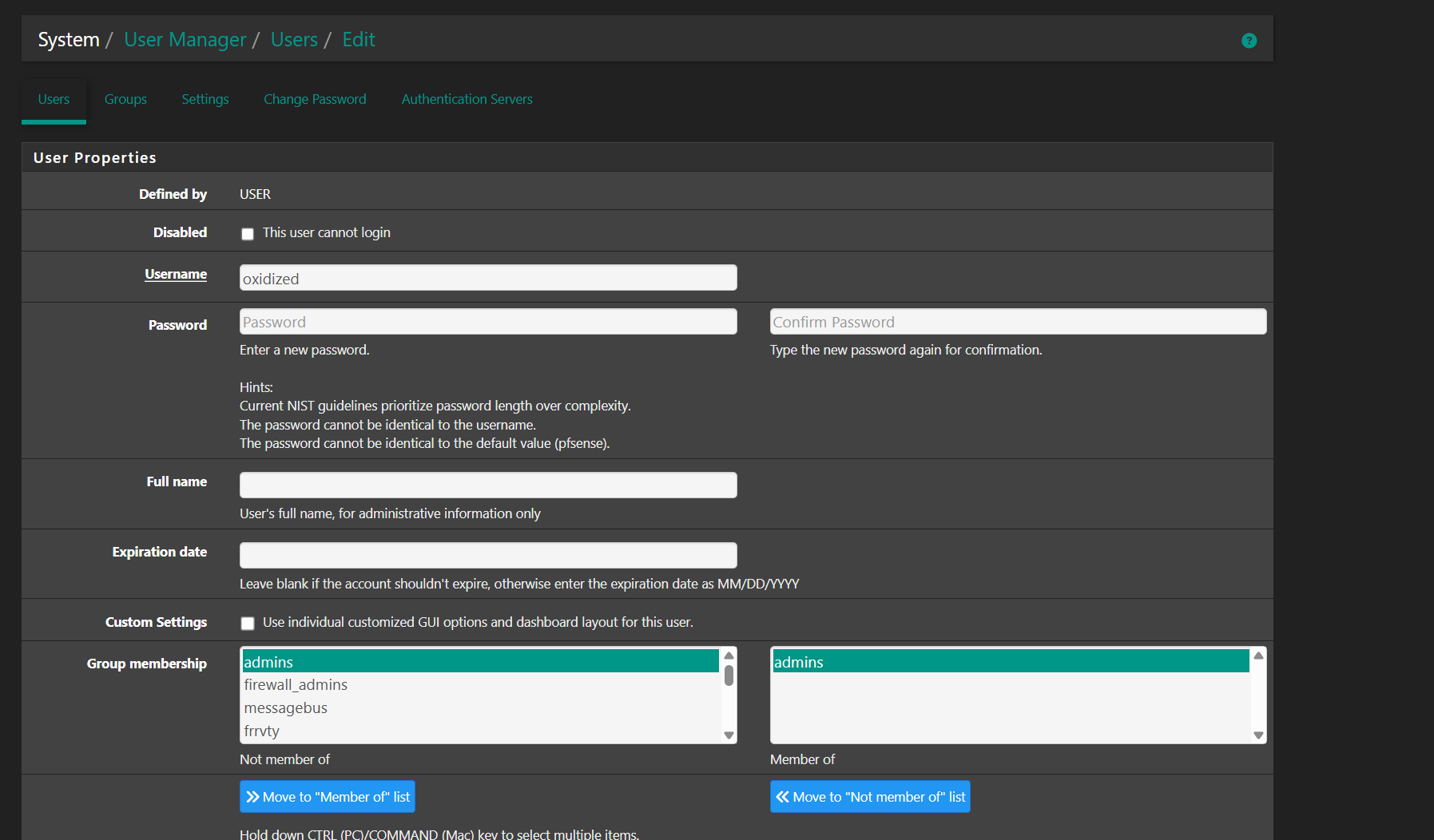Focus the Confirm Password field
Image resolution: width=1434 pixels, height=840 pixels.
(x=1018, y=322)
